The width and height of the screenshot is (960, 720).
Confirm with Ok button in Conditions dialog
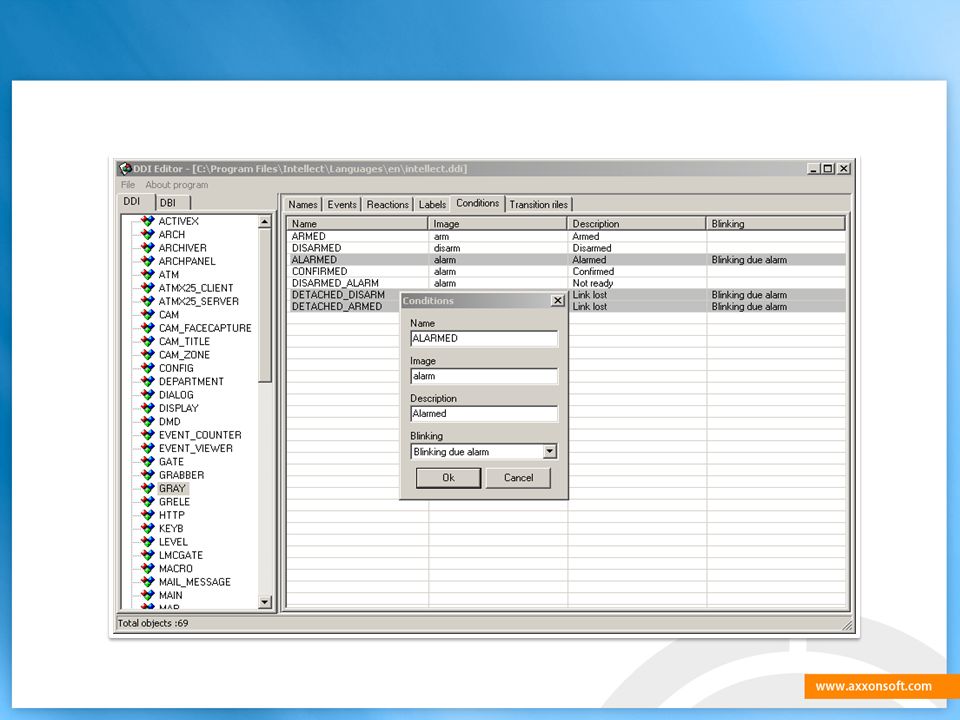tap(448, 478)
